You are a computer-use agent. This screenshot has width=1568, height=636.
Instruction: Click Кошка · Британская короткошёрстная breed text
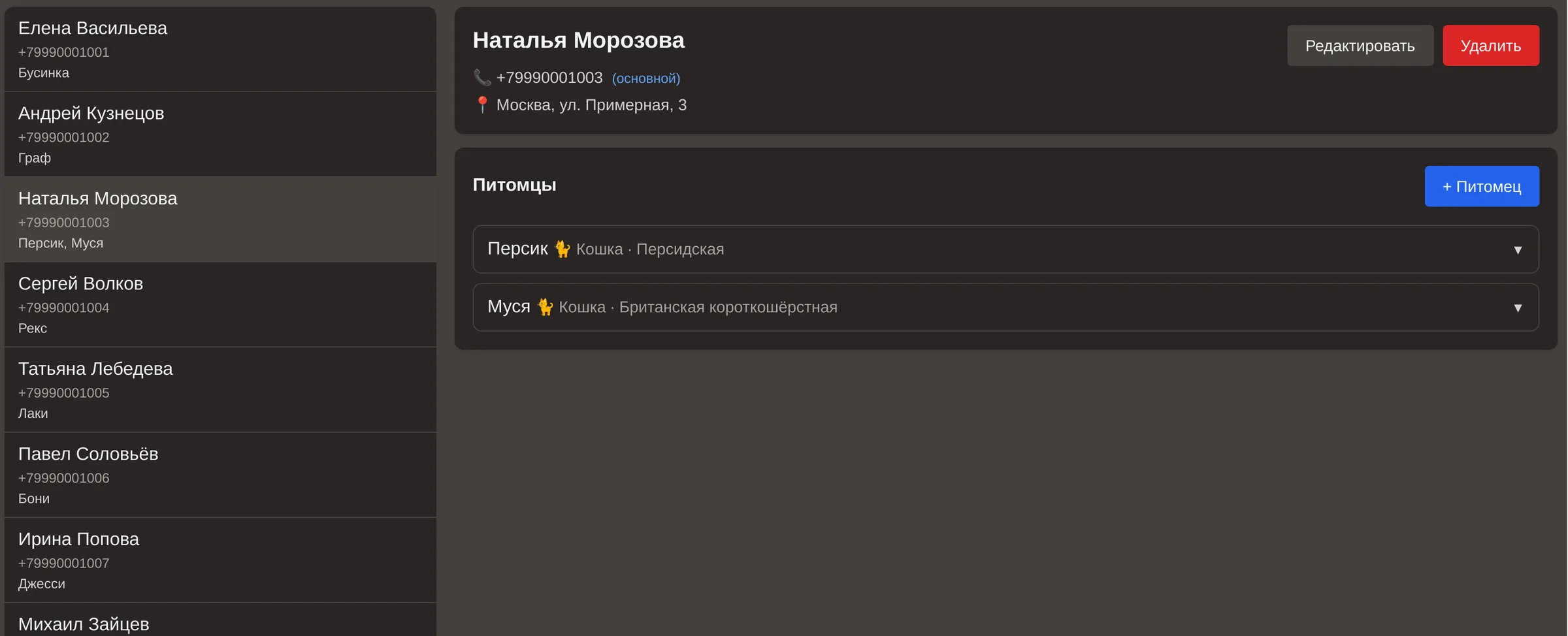698,308
